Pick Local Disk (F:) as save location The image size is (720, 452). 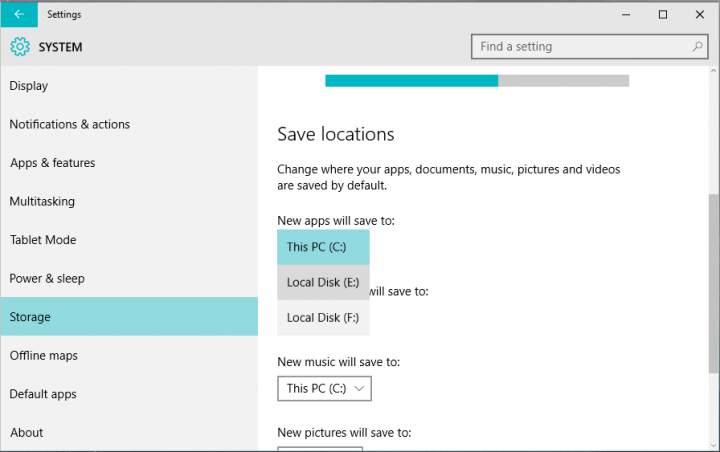(x=323, y=318)
